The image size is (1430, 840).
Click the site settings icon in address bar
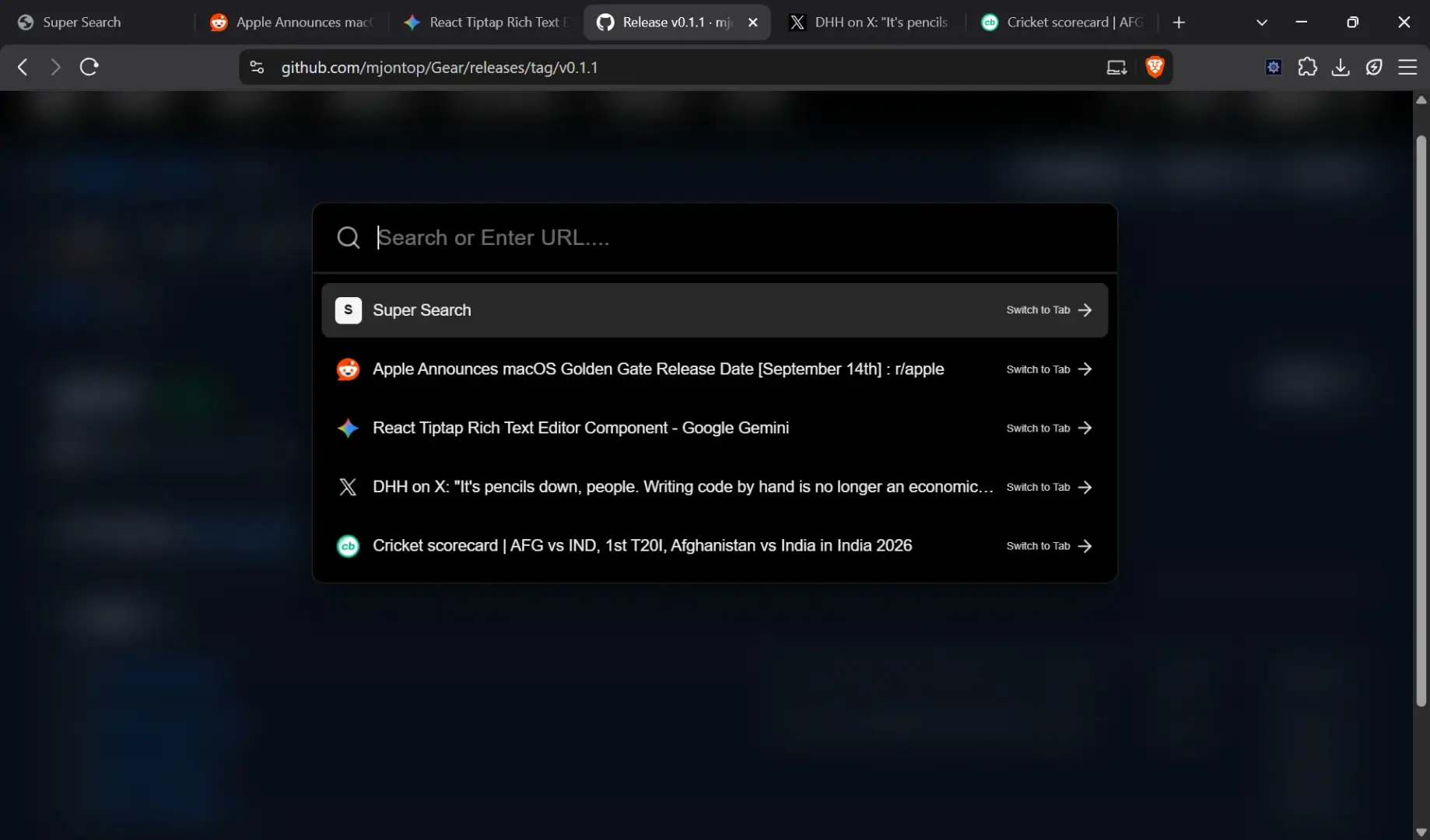pyautogui.click(x=257, y=67)
